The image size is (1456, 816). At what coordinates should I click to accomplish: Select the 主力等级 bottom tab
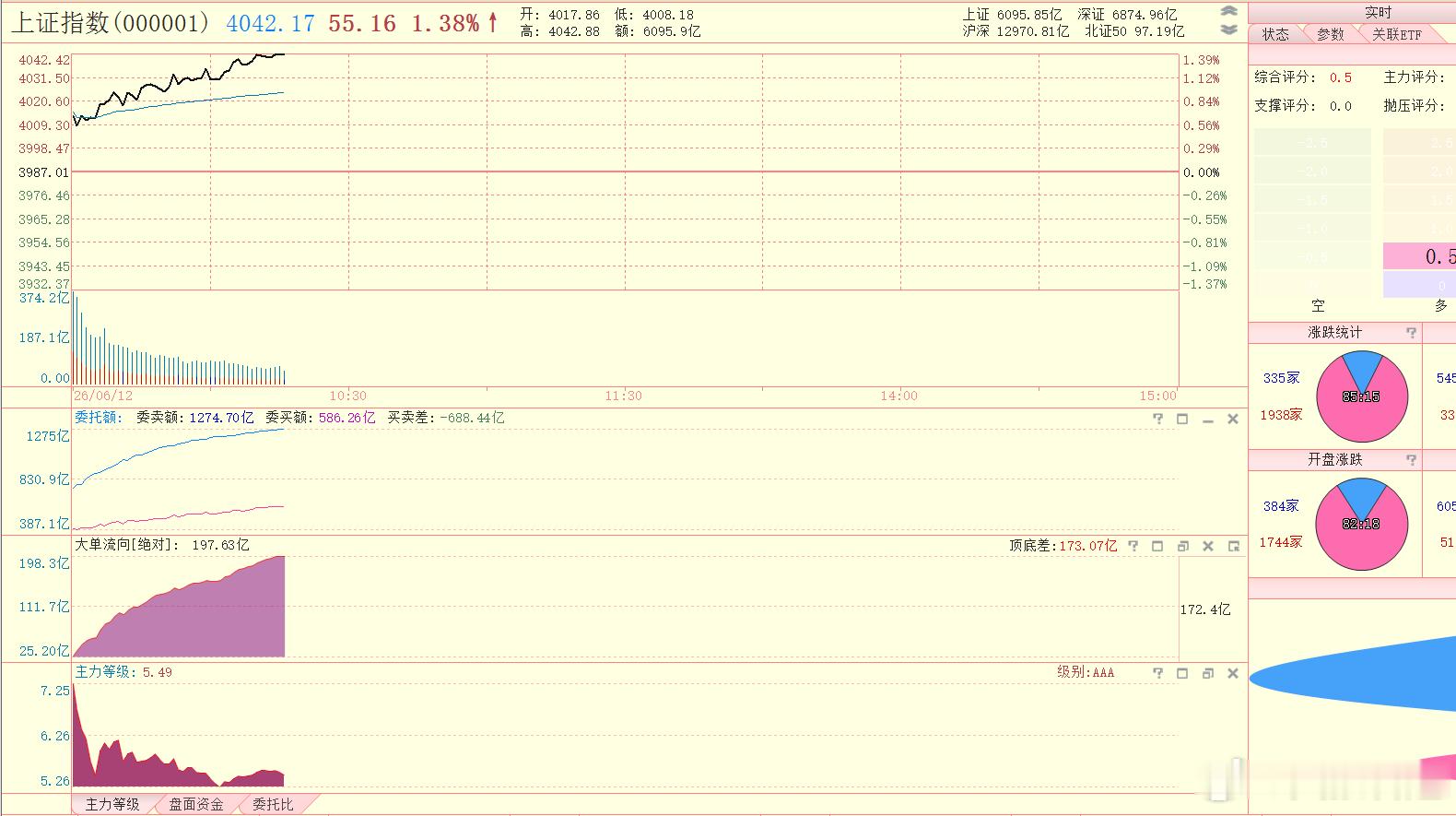pos(112,804)
